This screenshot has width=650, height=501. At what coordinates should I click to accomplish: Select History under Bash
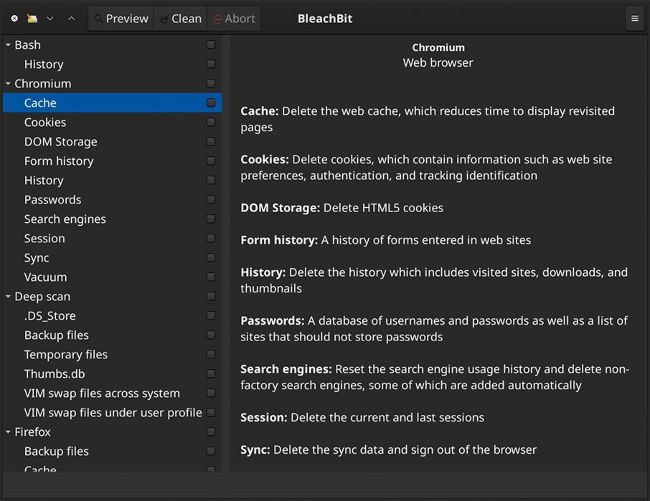pyautogui.click(x=44, y=64)
